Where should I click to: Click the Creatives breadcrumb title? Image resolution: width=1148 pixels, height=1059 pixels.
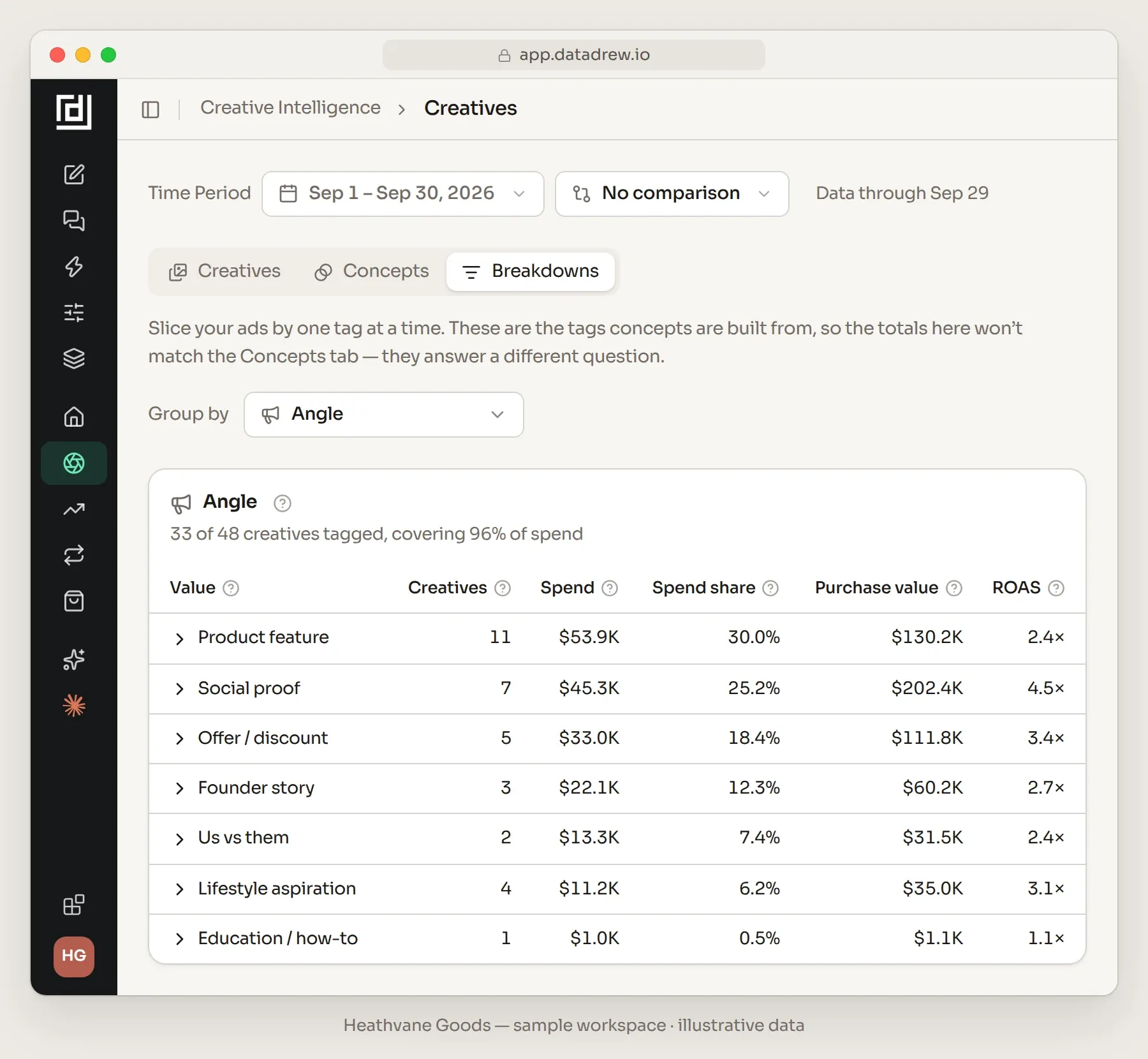coord(471,108)
